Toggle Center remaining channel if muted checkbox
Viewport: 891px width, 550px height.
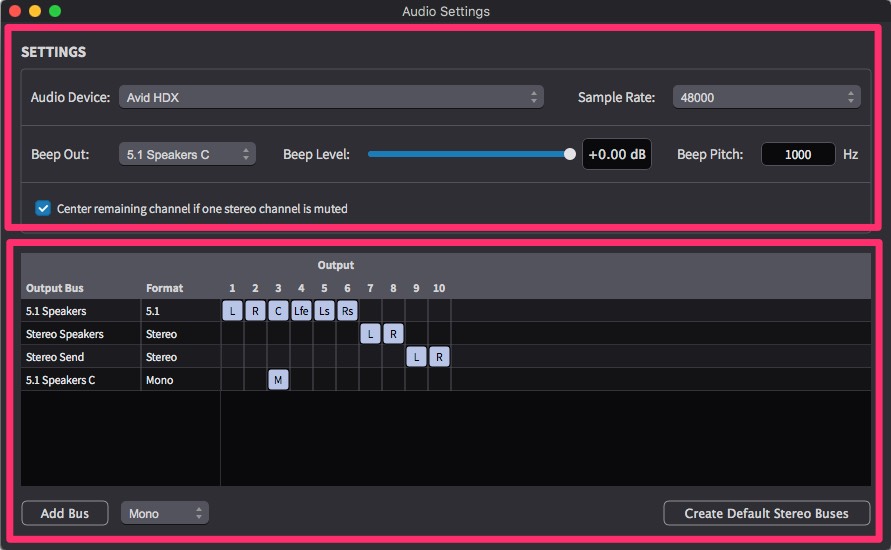click(43, 208)
